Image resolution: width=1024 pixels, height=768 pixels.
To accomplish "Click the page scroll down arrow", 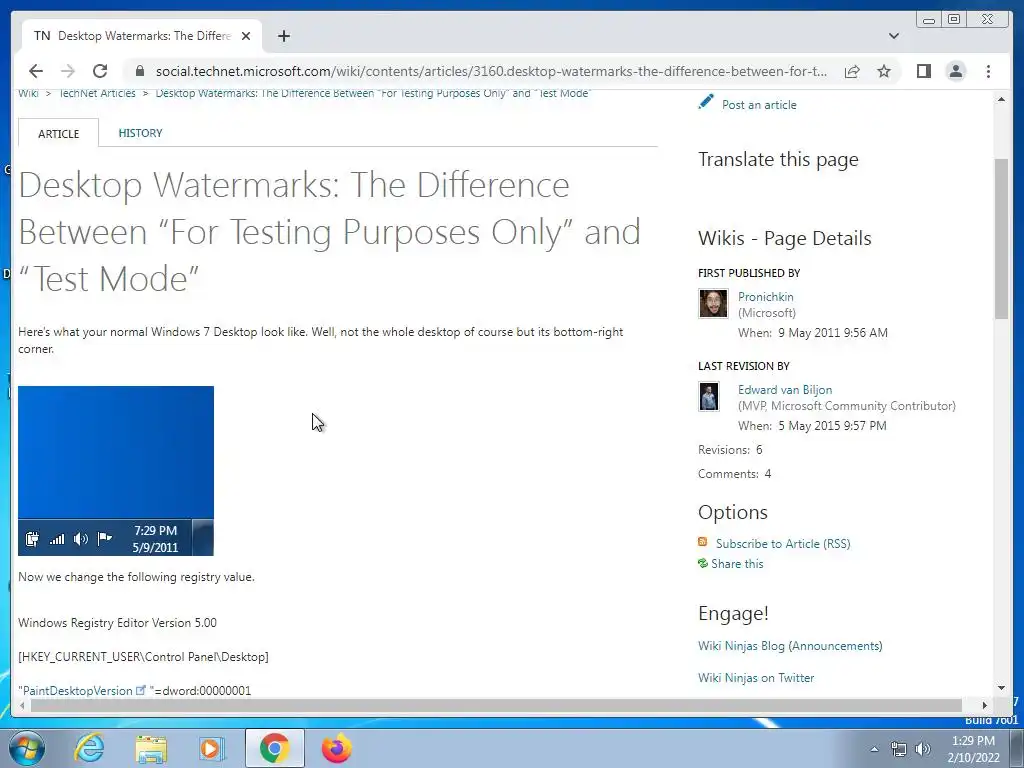I will (1001, 688).
